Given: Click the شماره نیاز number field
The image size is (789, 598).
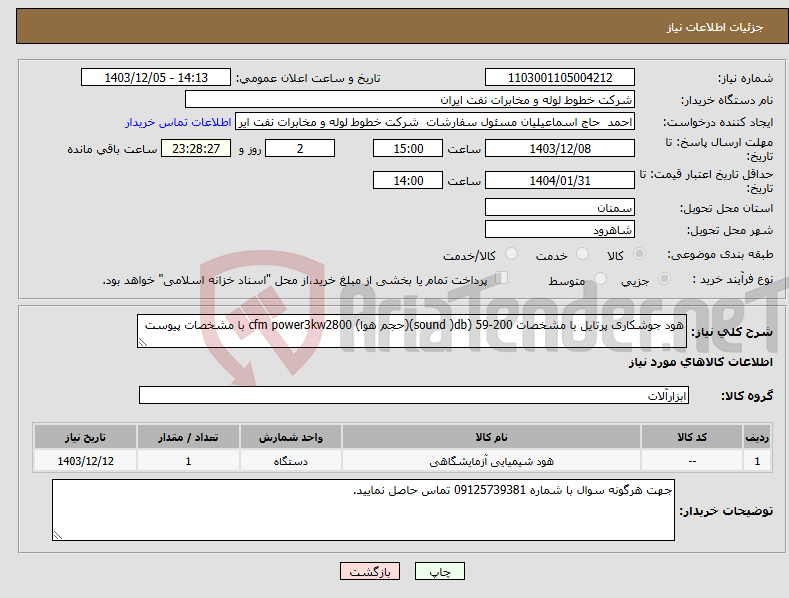Looking at the screenshot, I should [x=560, y=78].
